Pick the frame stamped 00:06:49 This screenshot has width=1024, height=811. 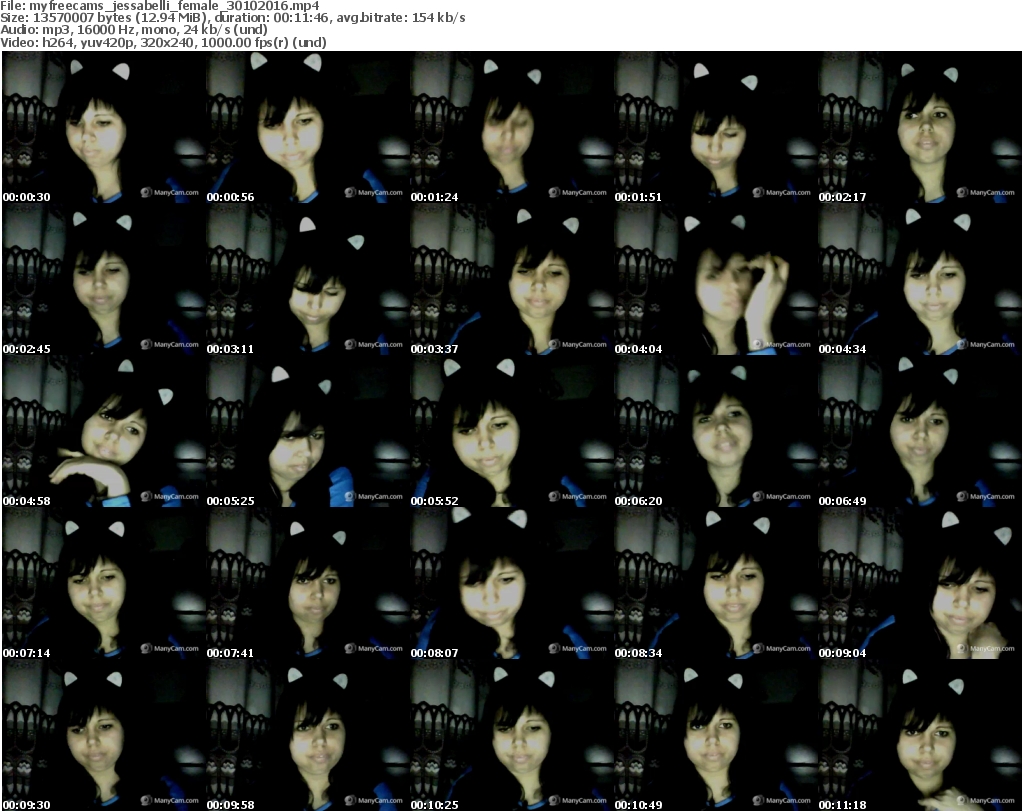pyautogui.click(x=920, y=432)
